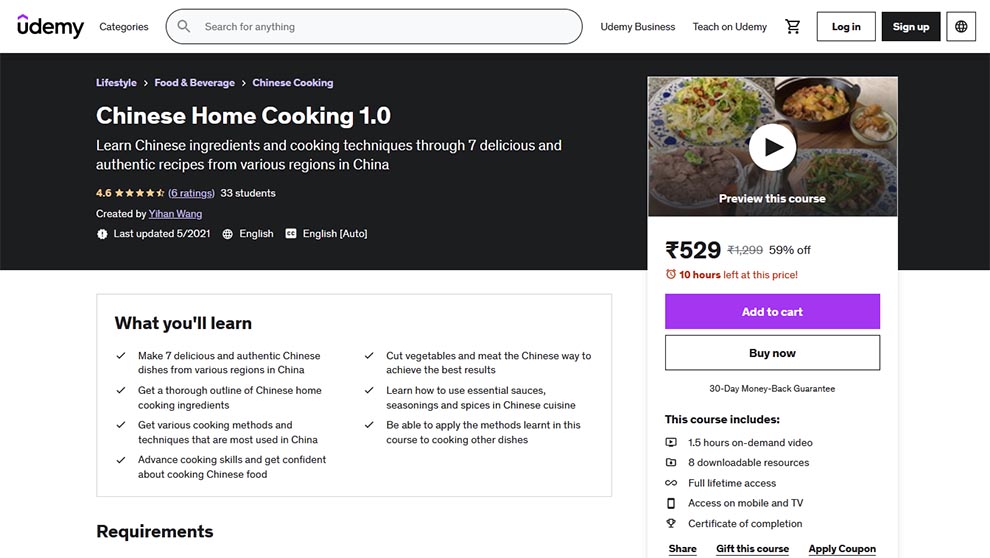Open Food & Beverage breadcrumb
The image size is (990, 558).
pyautogui.click(x=194, y=83)
